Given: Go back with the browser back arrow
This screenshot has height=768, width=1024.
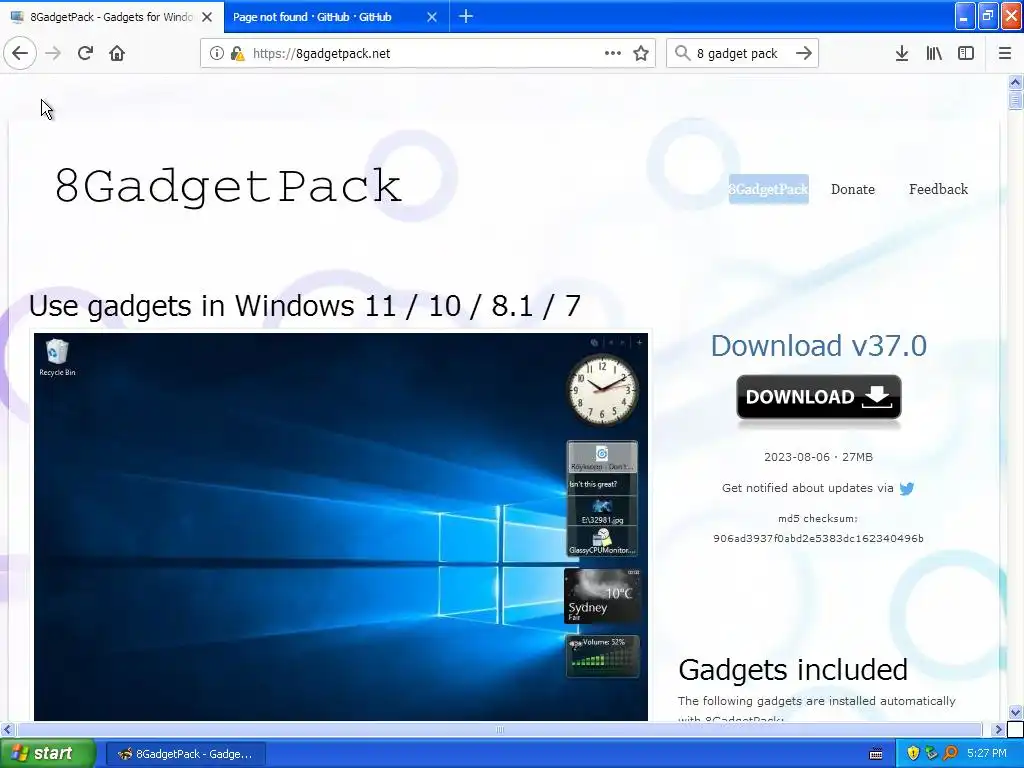Looking at the screenshot, I should click(20, 53).
